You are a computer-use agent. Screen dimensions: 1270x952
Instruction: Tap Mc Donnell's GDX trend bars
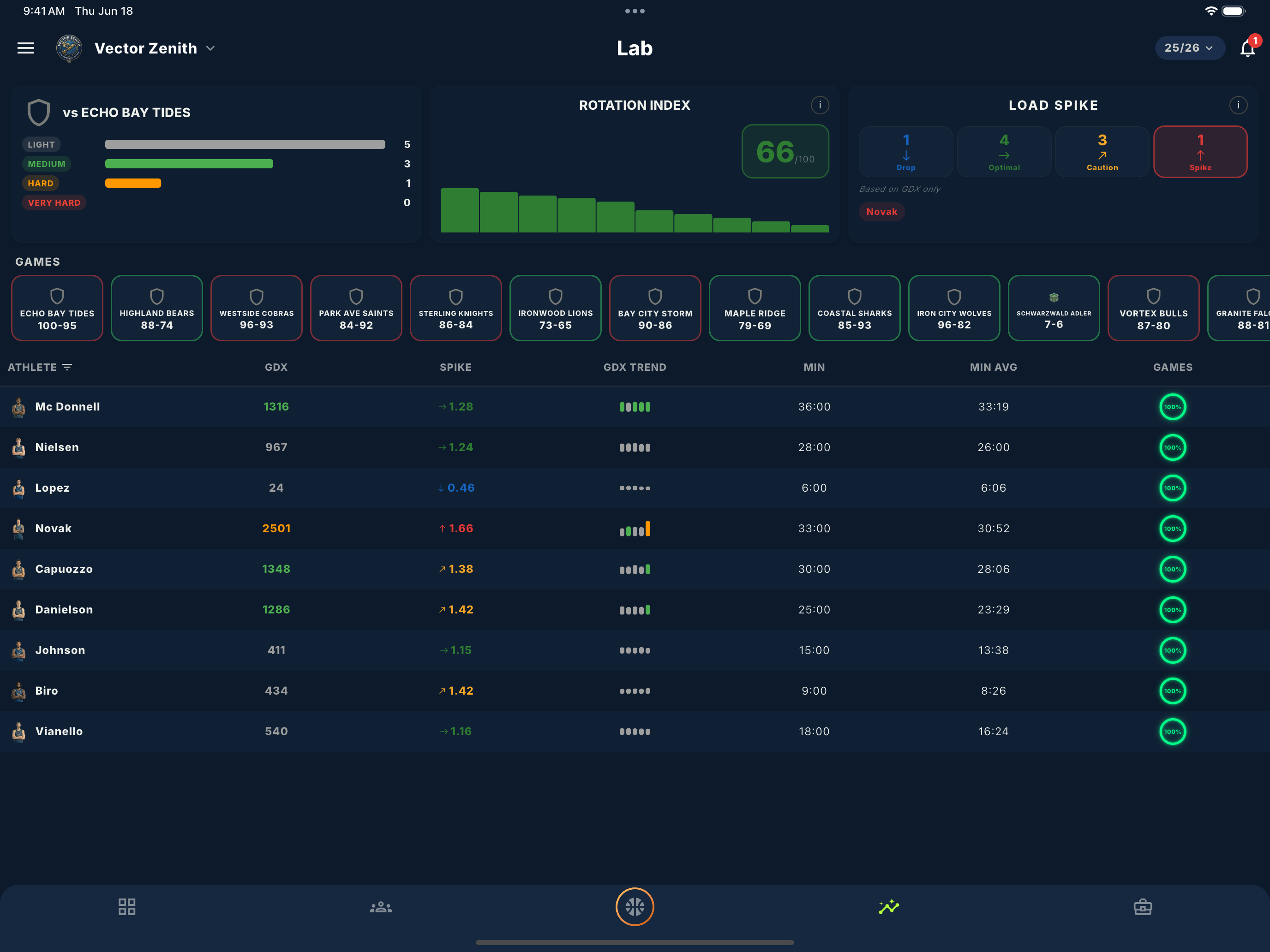(635, 407)
